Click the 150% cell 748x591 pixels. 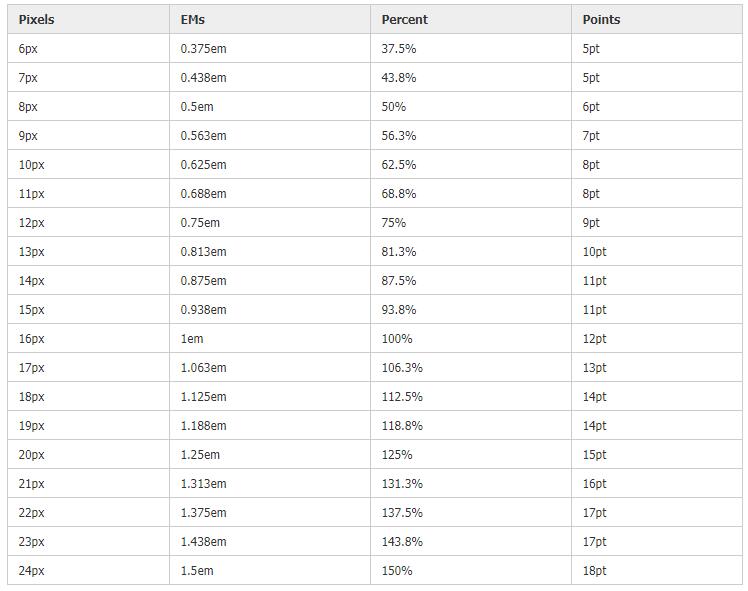(x=471, y=570)
